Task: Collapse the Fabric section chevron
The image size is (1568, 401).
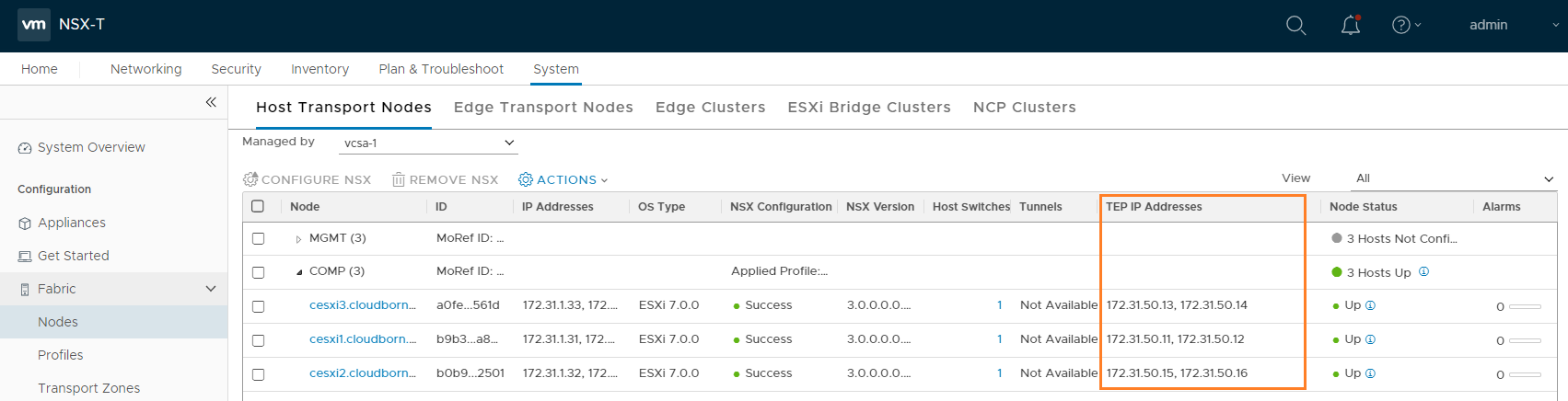Action: tap(211, 289)
